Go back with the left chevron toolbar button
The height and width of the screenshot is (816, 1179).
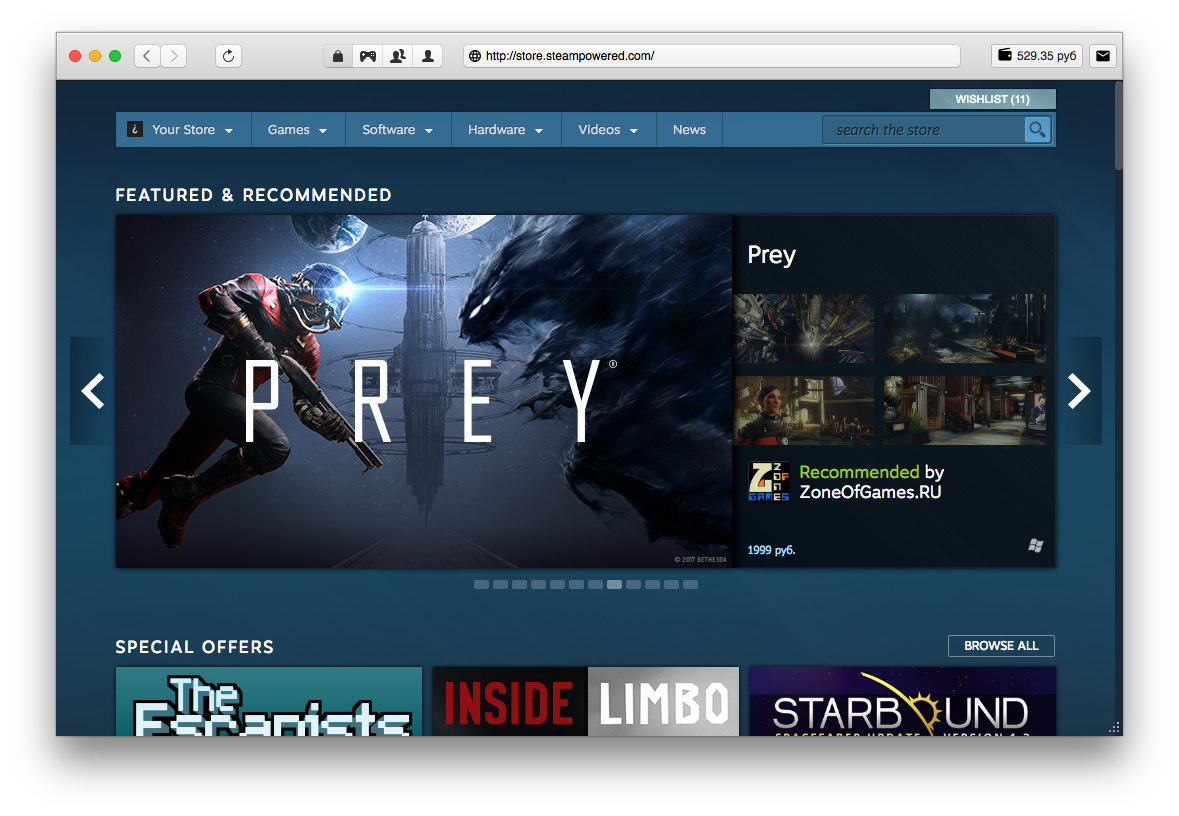(x=147, y=56)
